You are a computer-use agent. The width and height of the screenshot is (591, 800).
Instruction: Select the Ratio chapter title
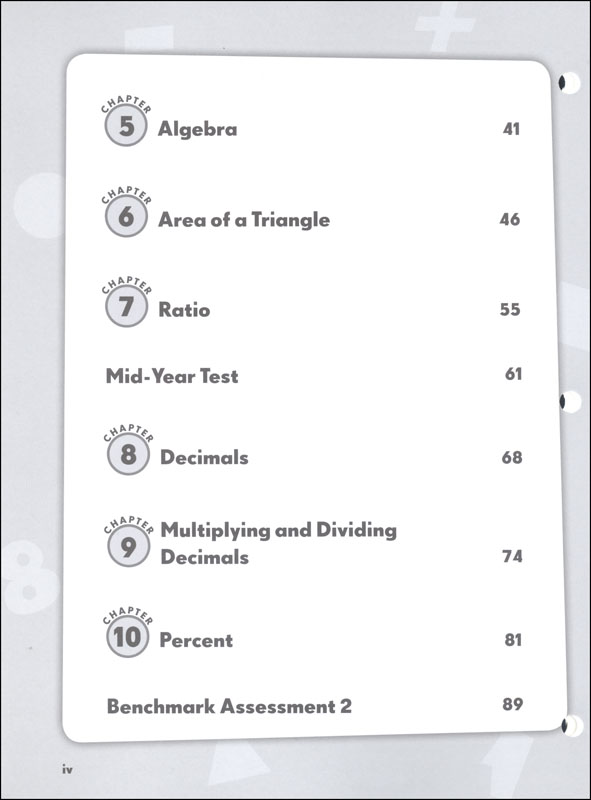click(184, 310)
